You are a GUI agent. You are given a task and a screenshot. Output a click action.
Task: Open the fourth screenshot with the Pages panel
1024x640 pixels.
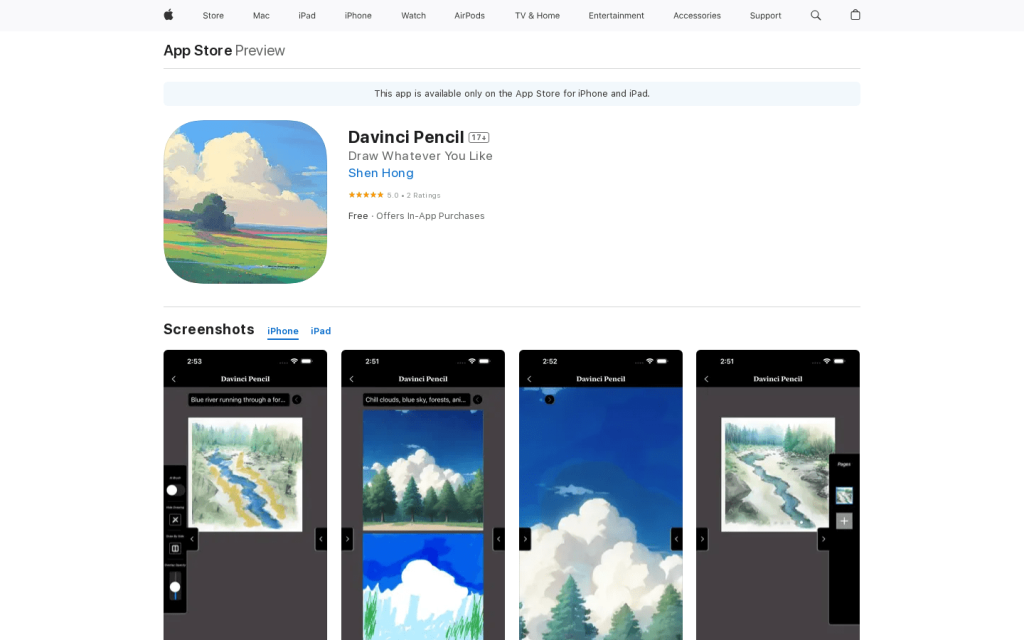click(778, 495)
